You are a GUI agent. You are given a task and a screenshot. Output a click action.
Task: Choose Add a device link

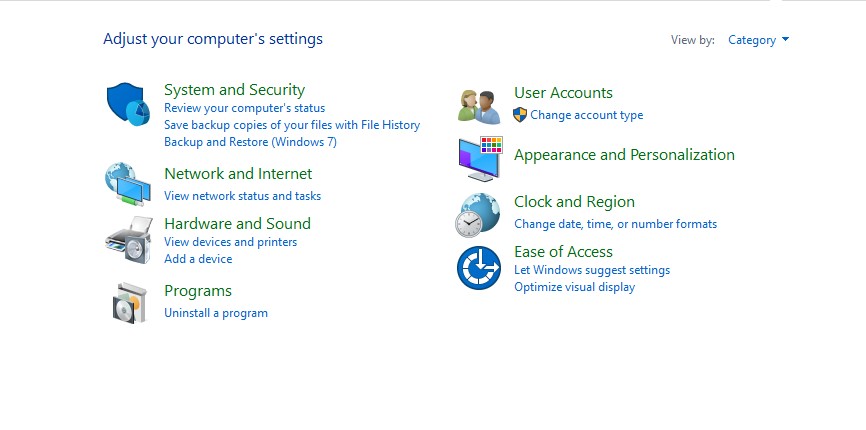tap(198, 259)
